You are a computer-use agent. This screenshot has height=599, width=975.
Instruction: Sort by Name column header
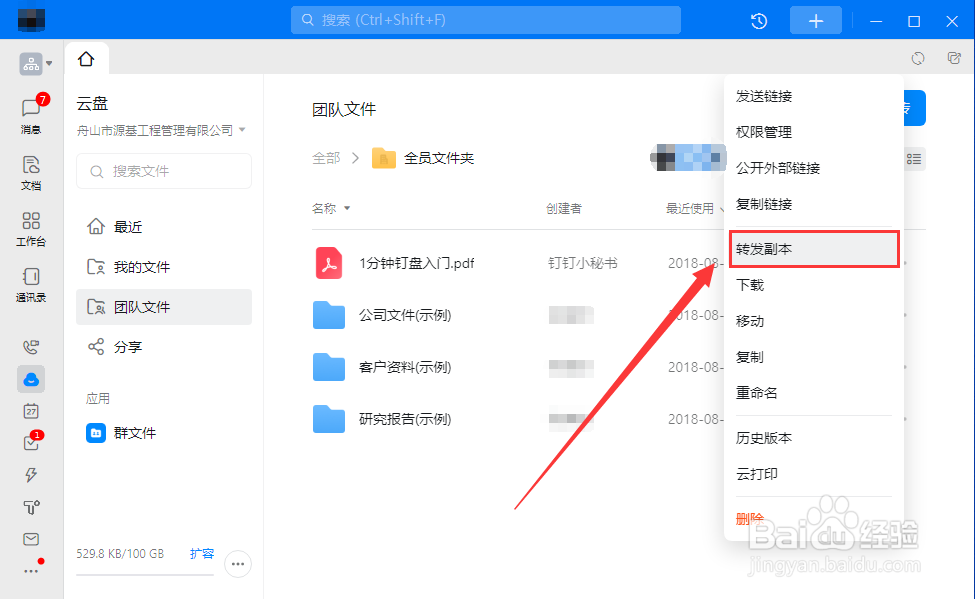click(331, 208)
